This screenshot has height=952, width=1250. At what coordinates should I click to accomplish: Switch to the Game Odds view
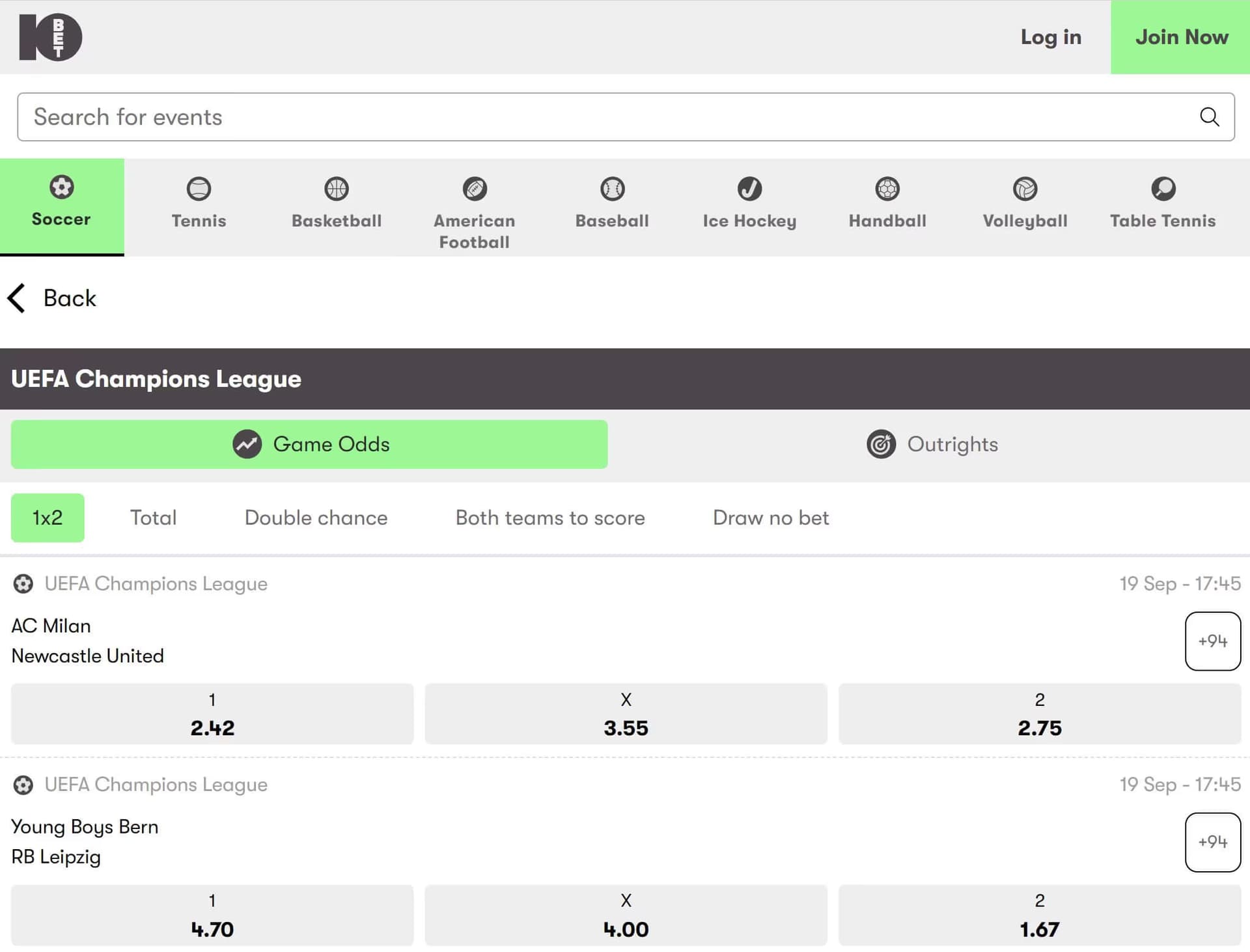coord(309,444)
